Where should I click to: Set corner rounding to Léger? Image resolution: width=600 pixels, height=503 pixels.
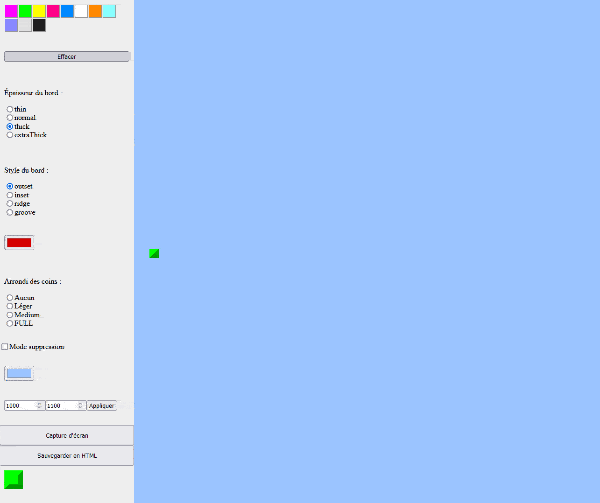coord(10,306)
